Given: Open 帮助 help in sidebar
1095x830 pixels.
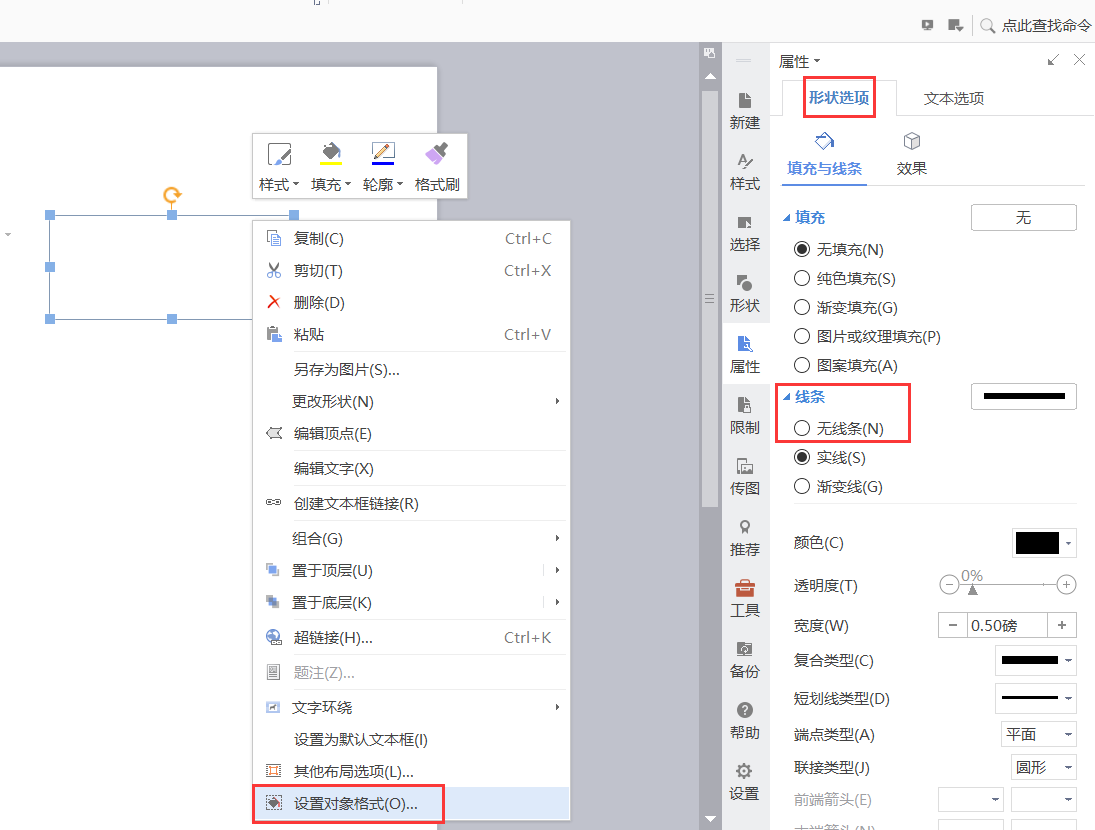Looking at the screenshot, I should 744,721.
